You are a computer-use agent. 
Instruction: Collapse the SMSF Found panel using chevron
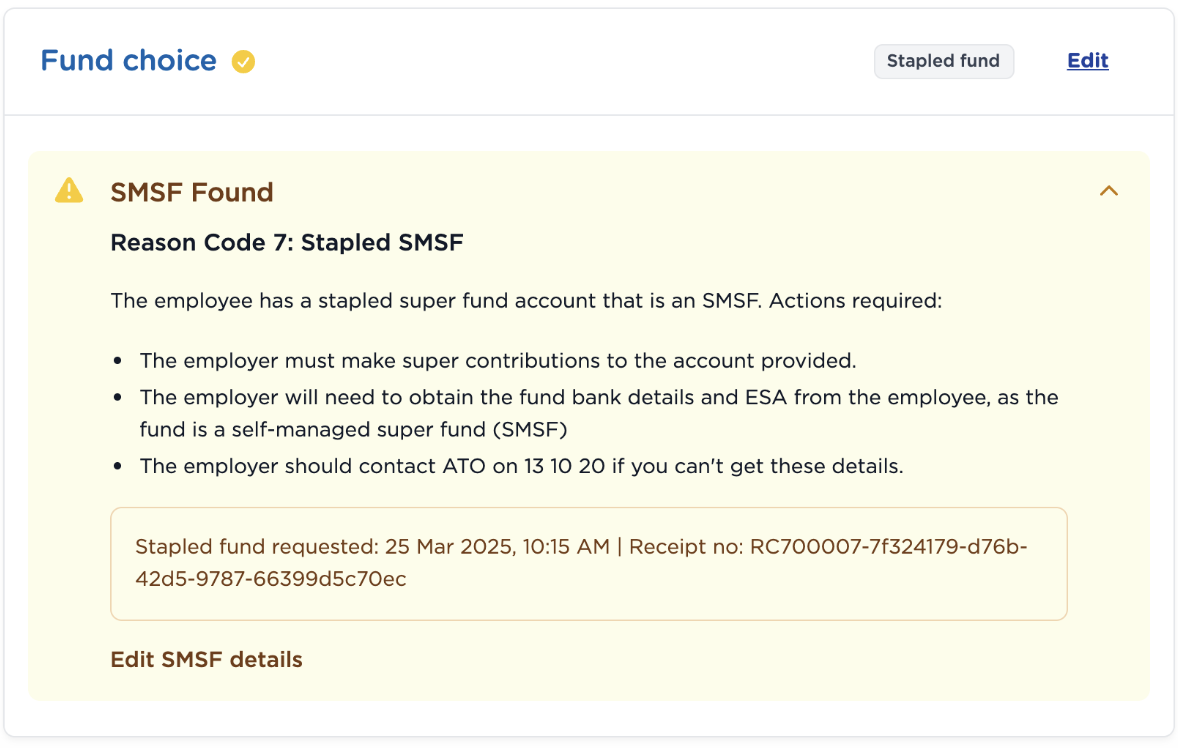(1108, 191)
